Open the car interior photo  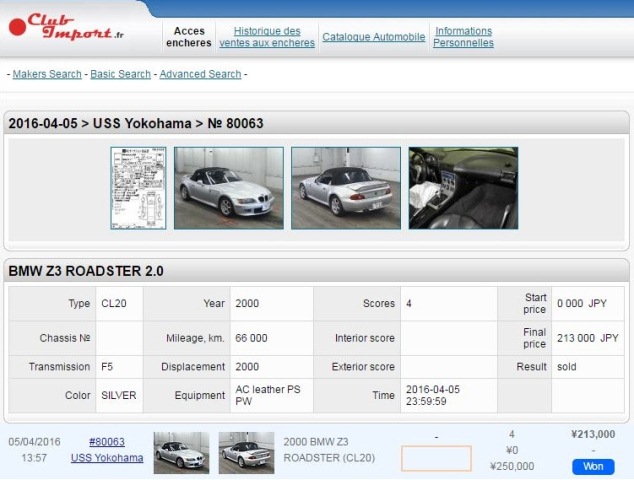(463, 188)
